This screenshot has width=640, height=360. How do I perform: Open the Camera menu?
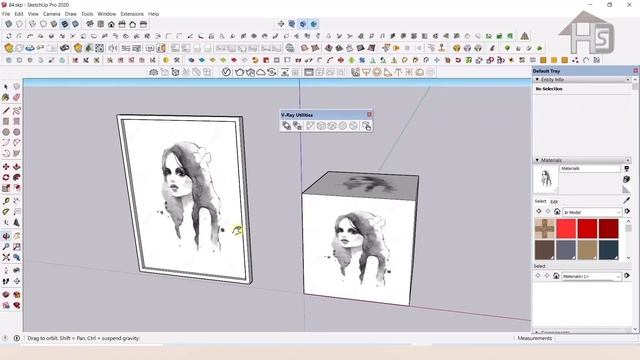pos(51,14)
